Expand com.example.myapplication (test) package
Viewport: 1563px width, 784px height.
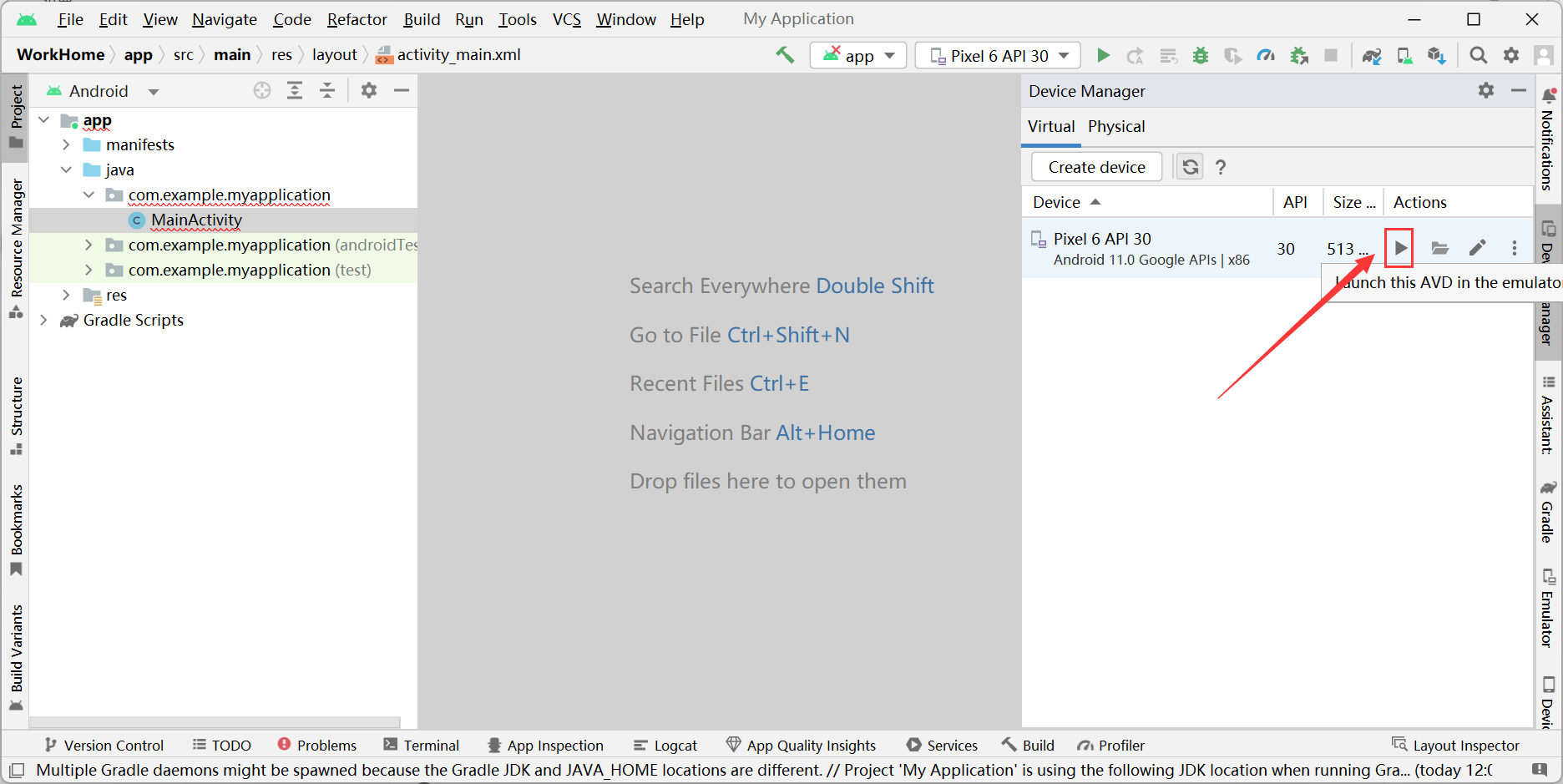pos(89,271)
